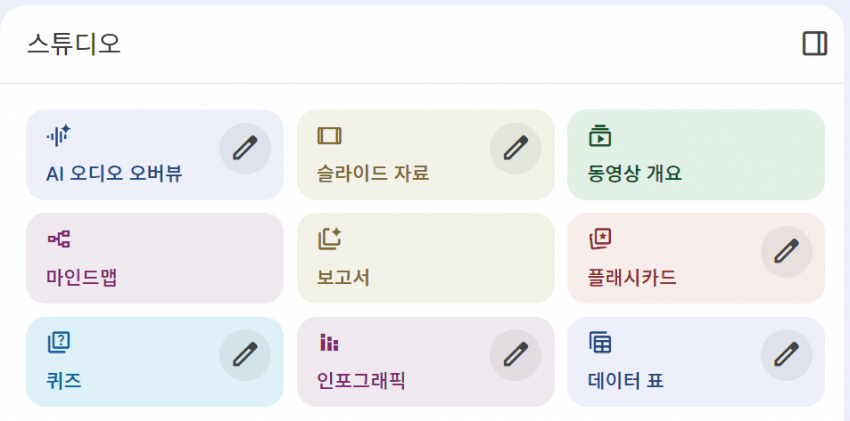Open 플래시카드 customization pencil
Image resolution: width=850 pixels, height=421 pixels.
pos(786,251)
